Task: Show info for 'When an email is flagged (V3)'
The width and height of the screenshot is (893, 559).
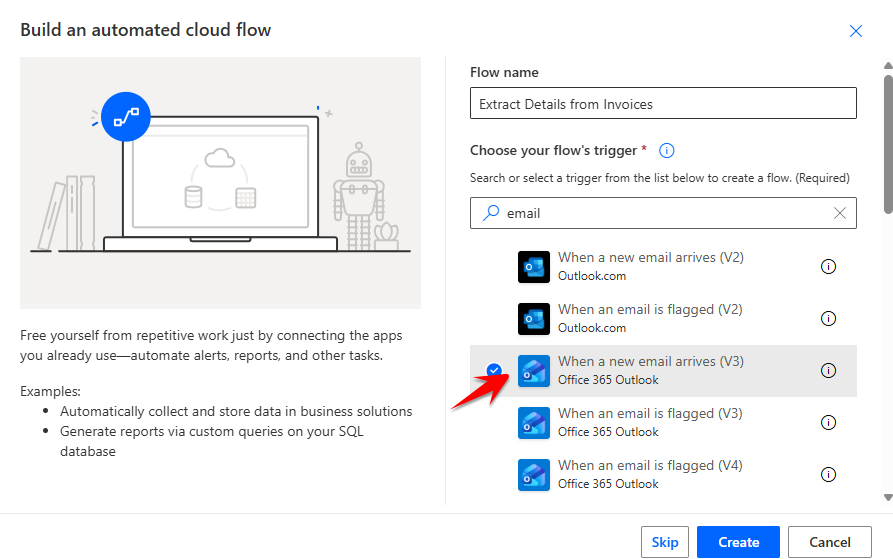Action: pos(828,423)
